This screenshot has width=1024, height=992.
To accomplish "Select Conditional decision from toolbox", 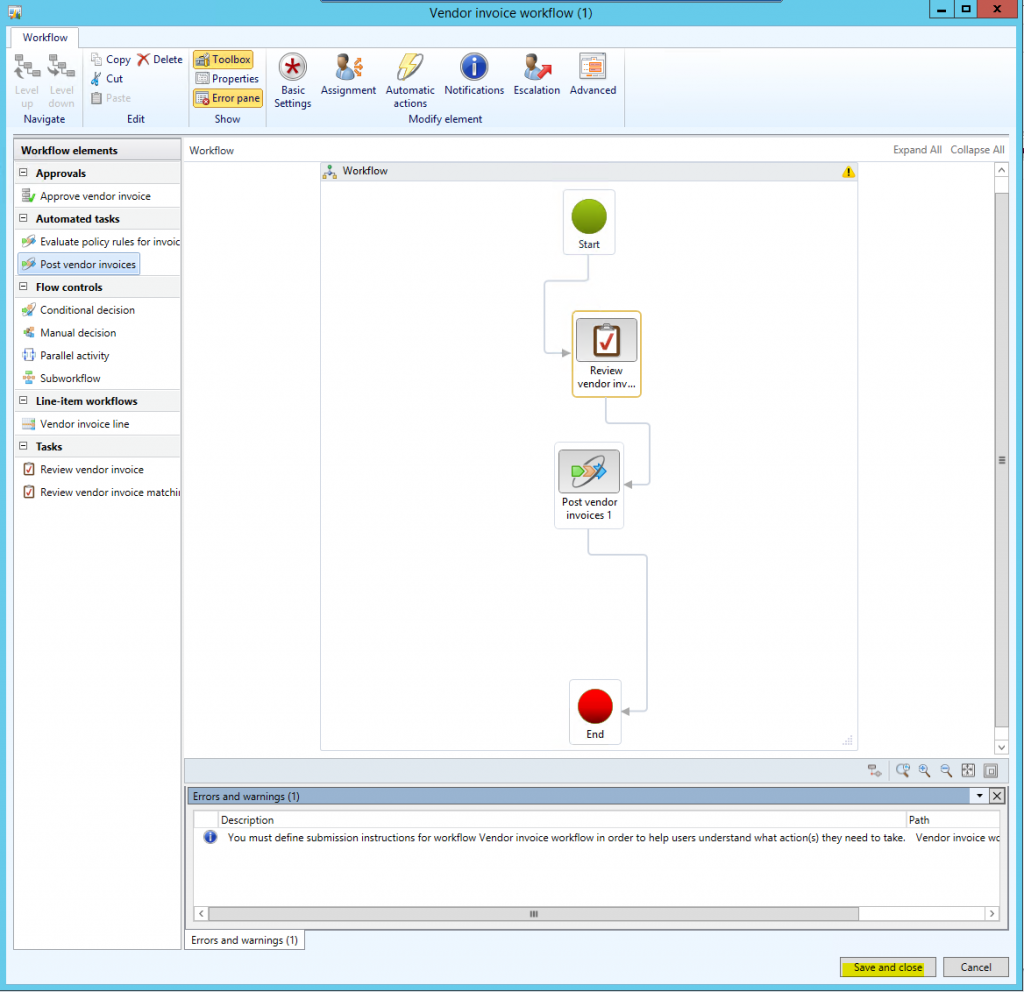I will [87, 310].
